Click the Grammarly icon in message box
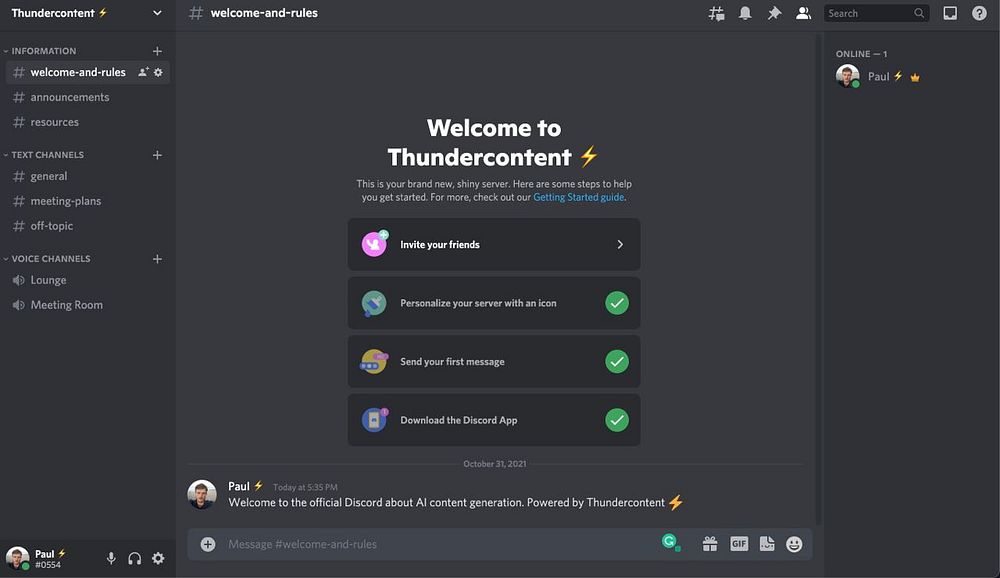 (670, 543)
